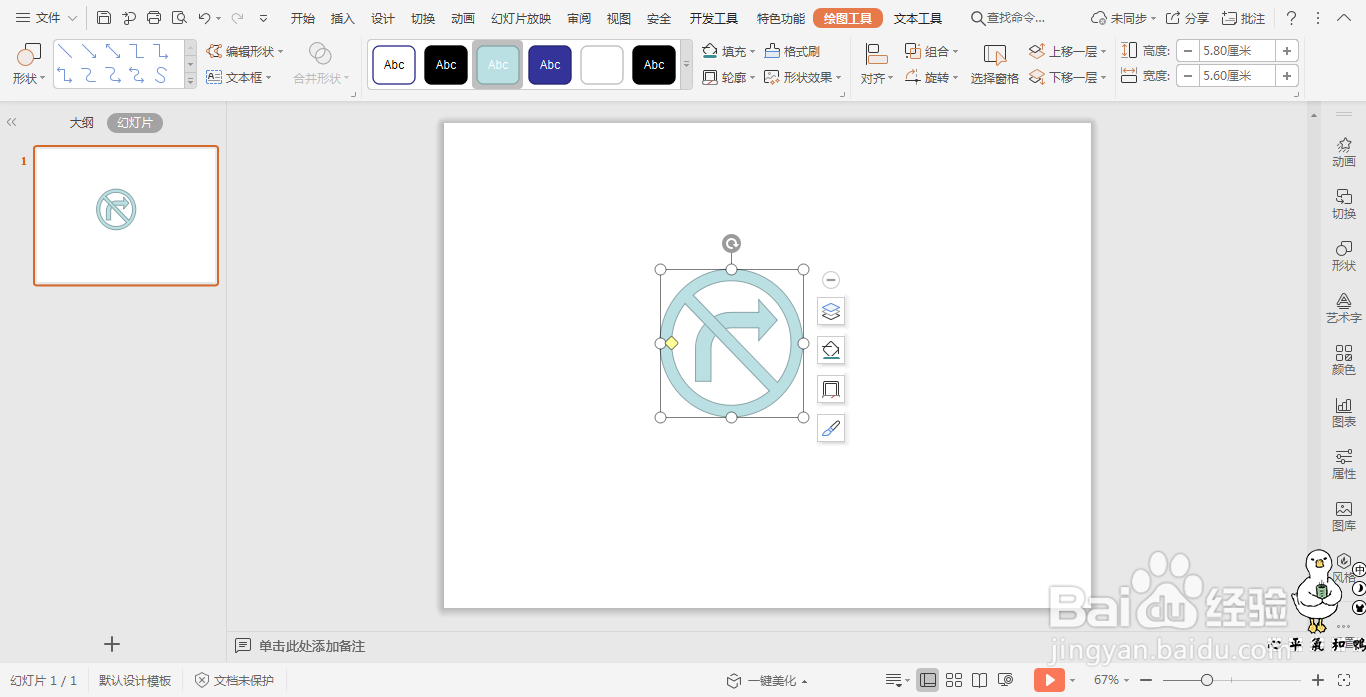
Task: Open Transition (切换) side panel icon
Action: (x=1344, y=204)
